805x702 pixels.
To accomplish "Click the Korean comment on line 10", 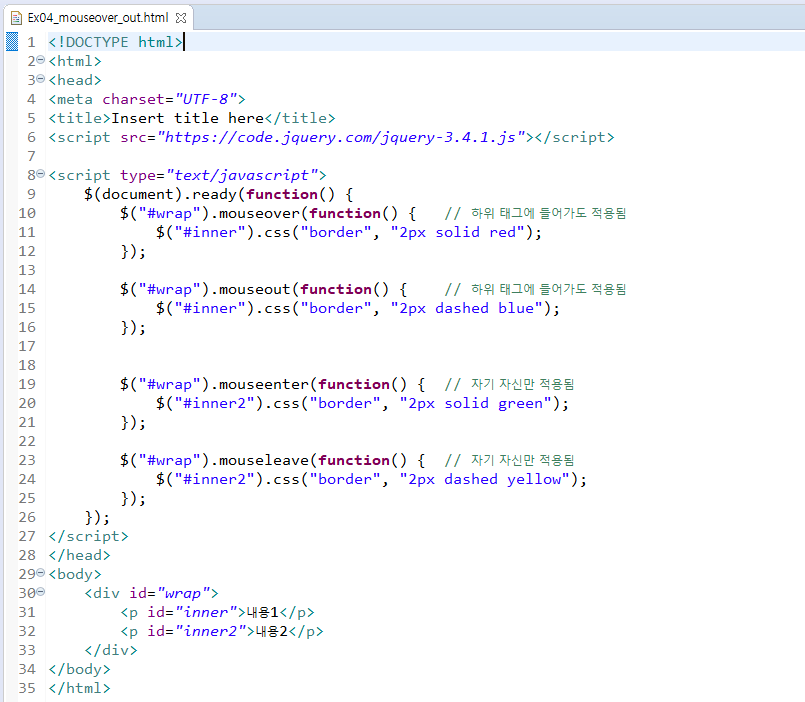I will click(535, 213).
